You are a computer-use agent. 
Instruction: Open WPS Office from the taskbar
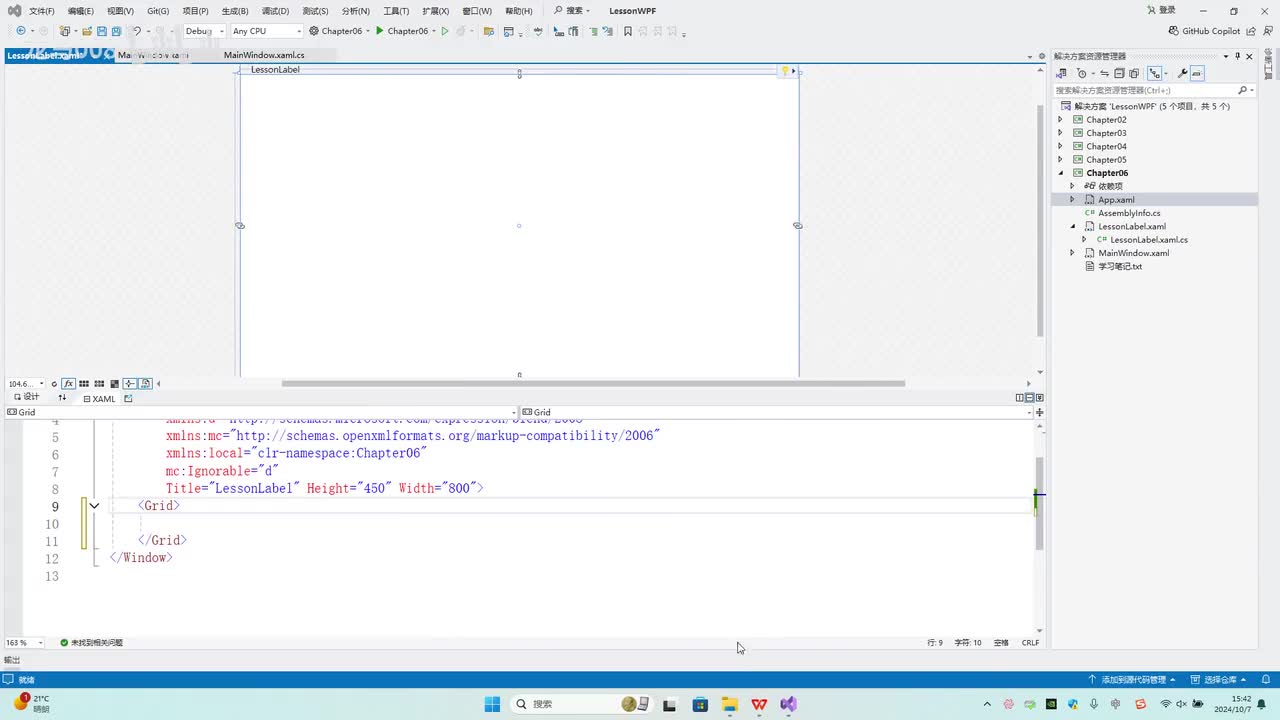click(759, 704)
